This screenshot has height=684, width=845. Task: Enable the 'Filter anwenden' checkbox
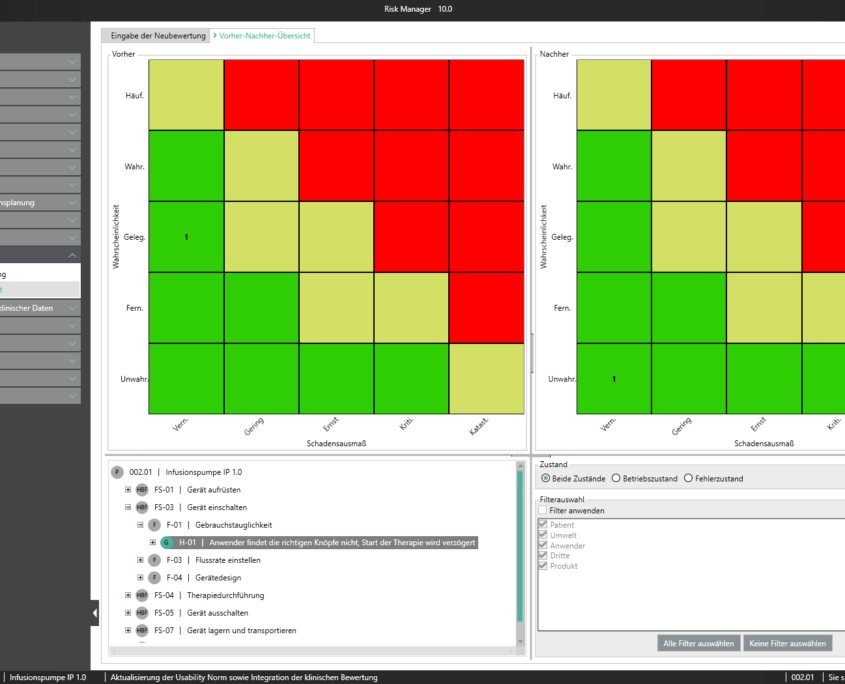click(543, 511)
